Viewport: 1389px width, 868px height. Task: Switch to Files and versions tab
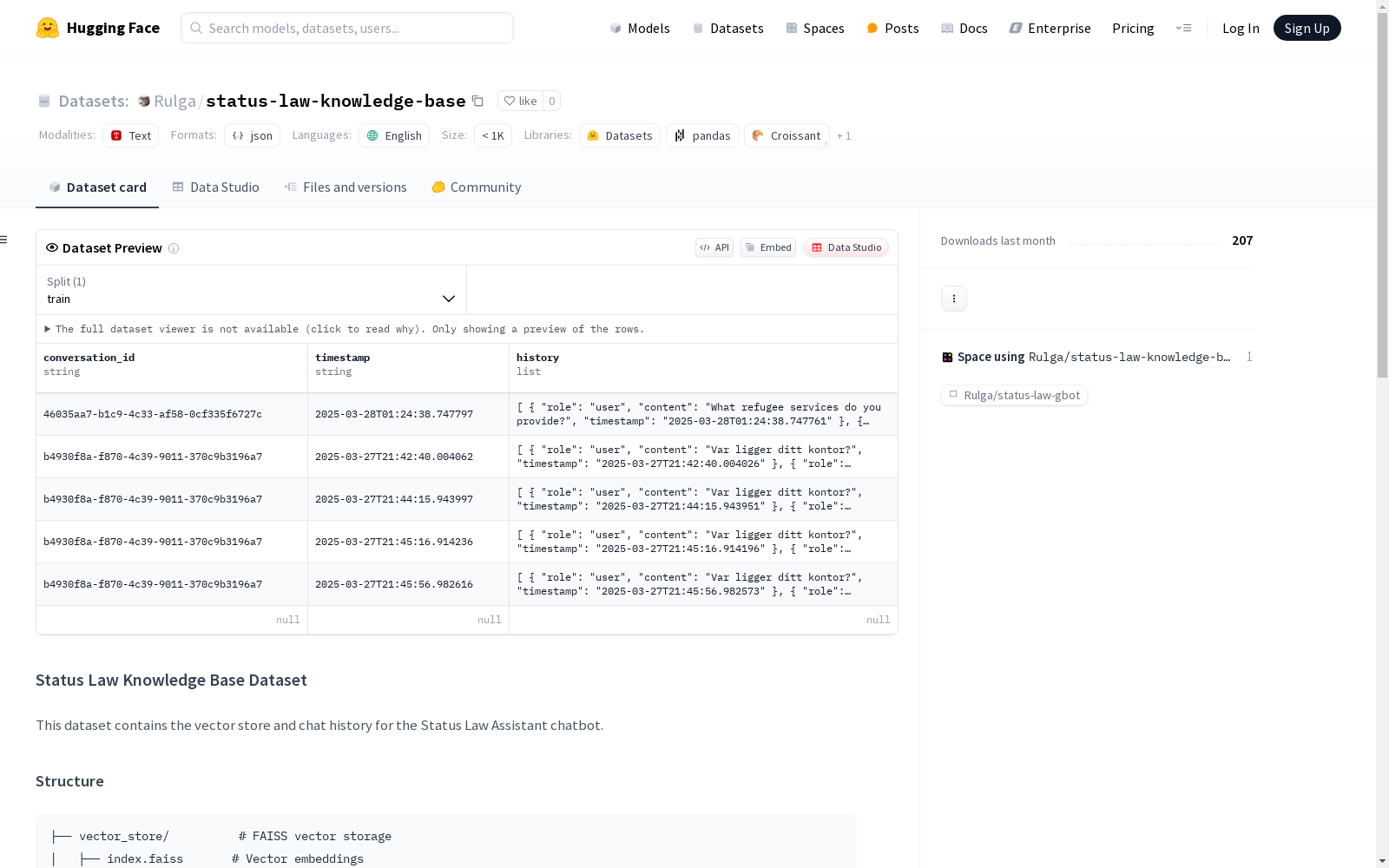click(x=346, y=187)
